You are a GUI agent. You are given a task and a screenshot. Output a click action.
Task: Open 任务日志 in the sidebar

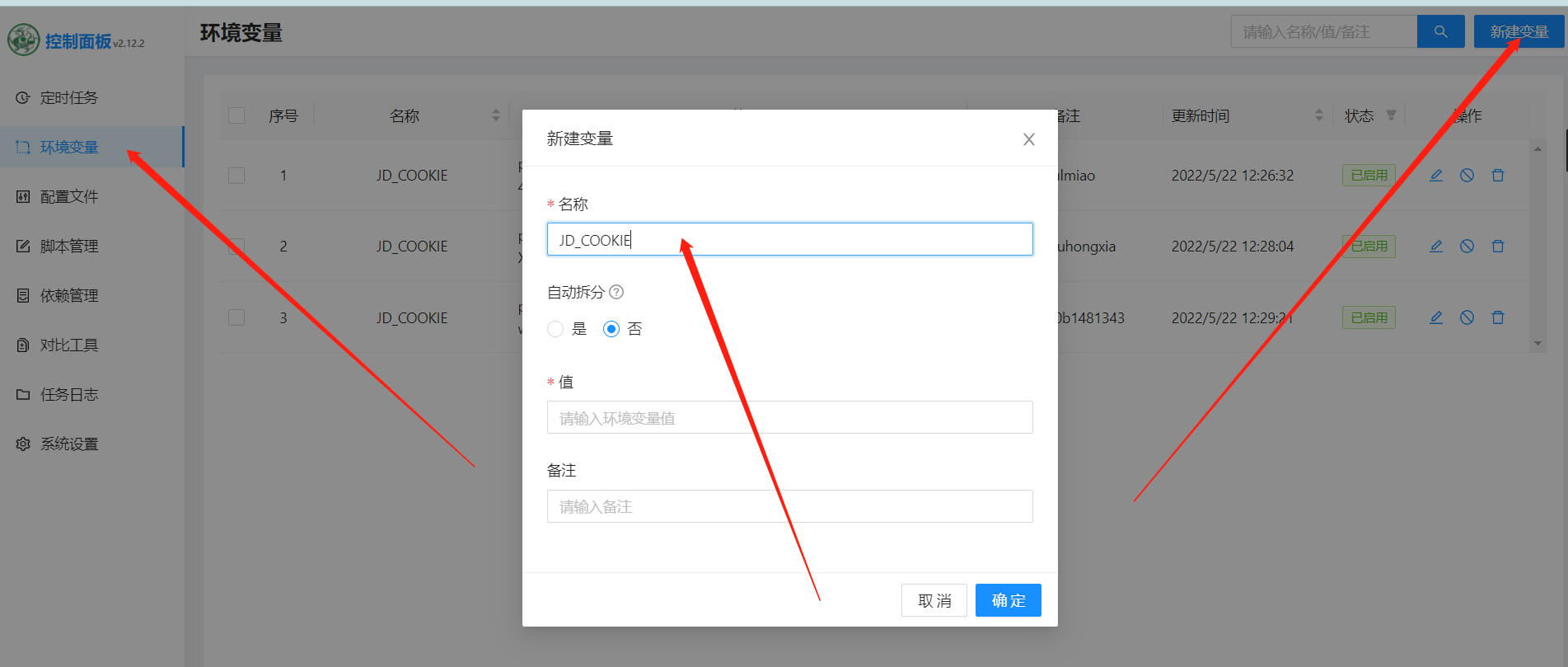[91, 394]
